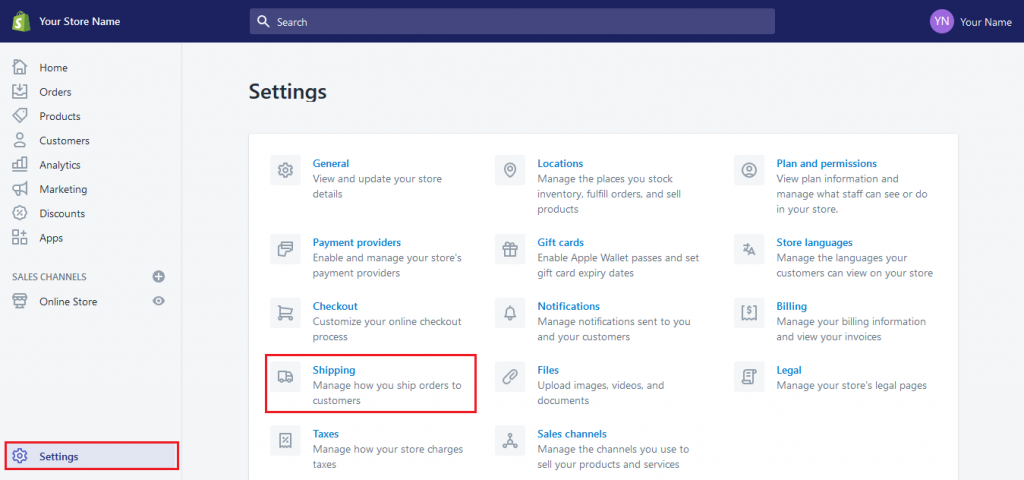This screenshot has width=1024, height=480.
Task: Click the YN user avatar
Action: coord(942,22)
